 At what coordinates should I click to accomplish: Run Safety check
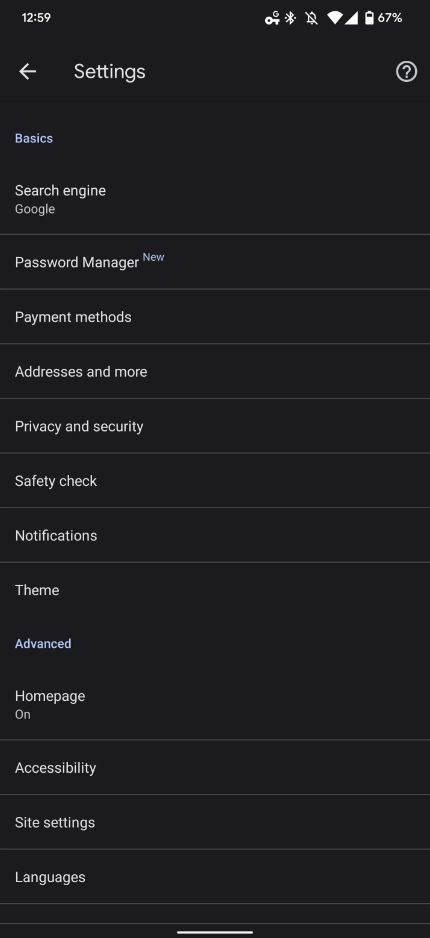pyautogui.click(x=215, y=480)
